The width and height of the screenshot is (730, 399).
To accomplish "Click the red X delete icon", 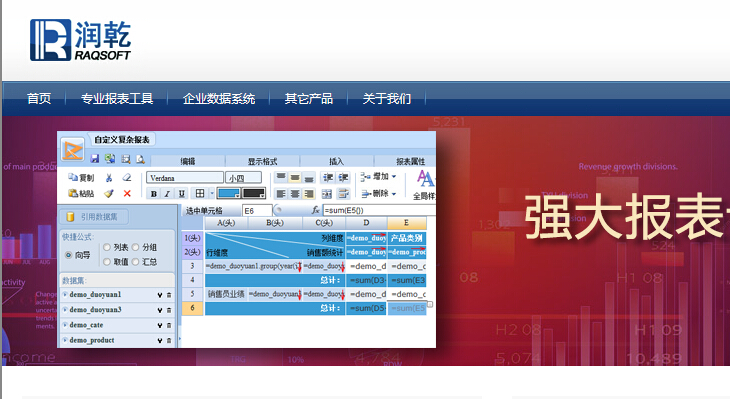I will tap(127, 193).
